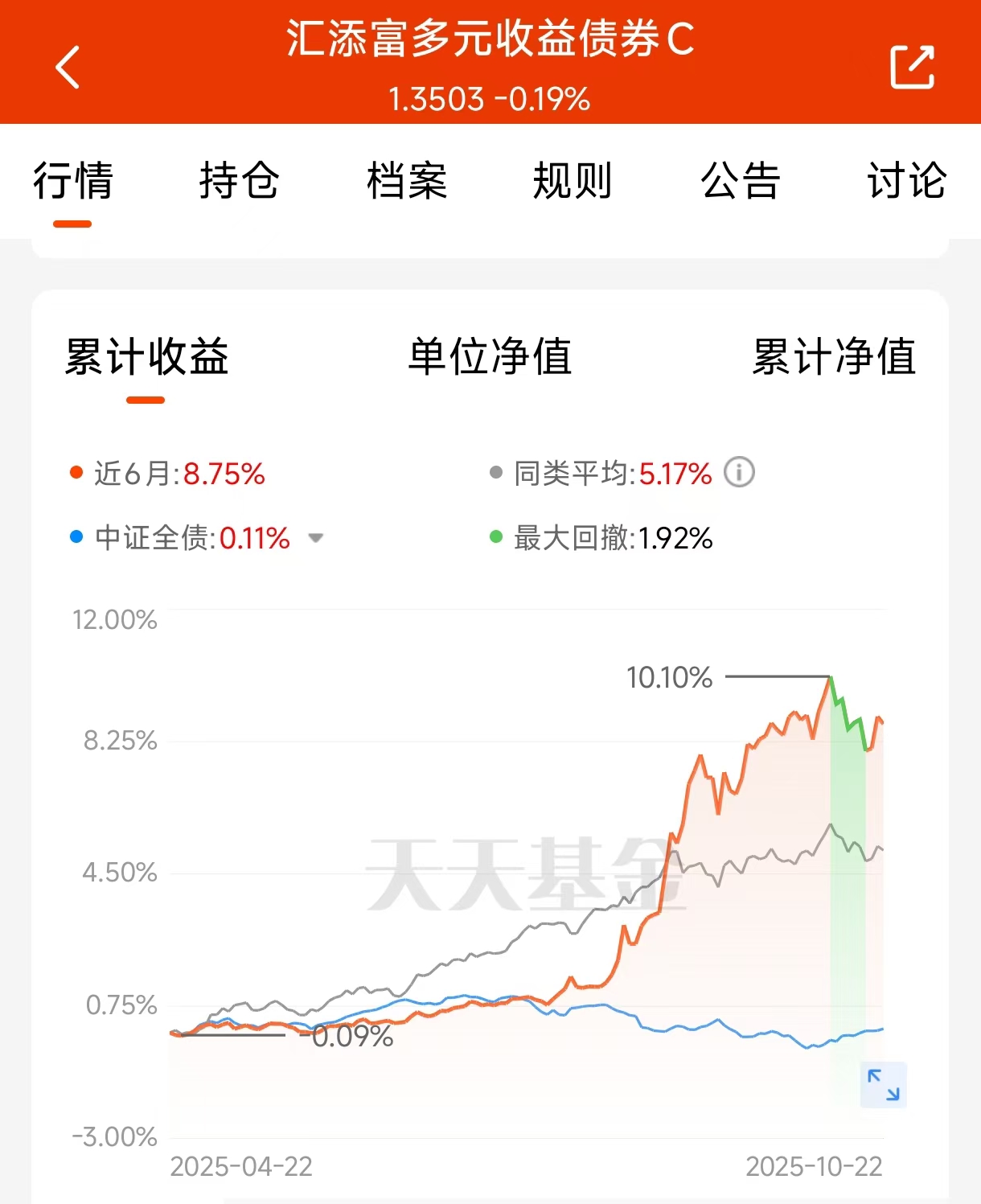This screenshot has width=981, height=1204.
Task: Tap the green 最大回撤 legend dot
Action: click(x=496, y=537)
